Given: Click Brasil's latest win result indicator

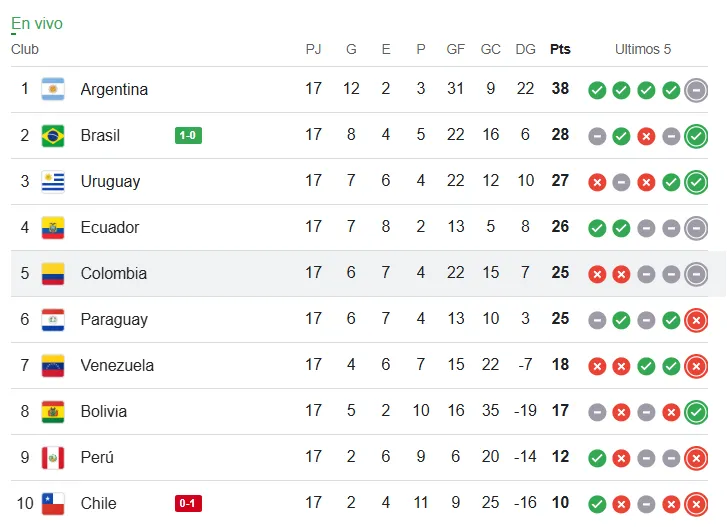Looking at the screenshot, I should coord(696,135).
